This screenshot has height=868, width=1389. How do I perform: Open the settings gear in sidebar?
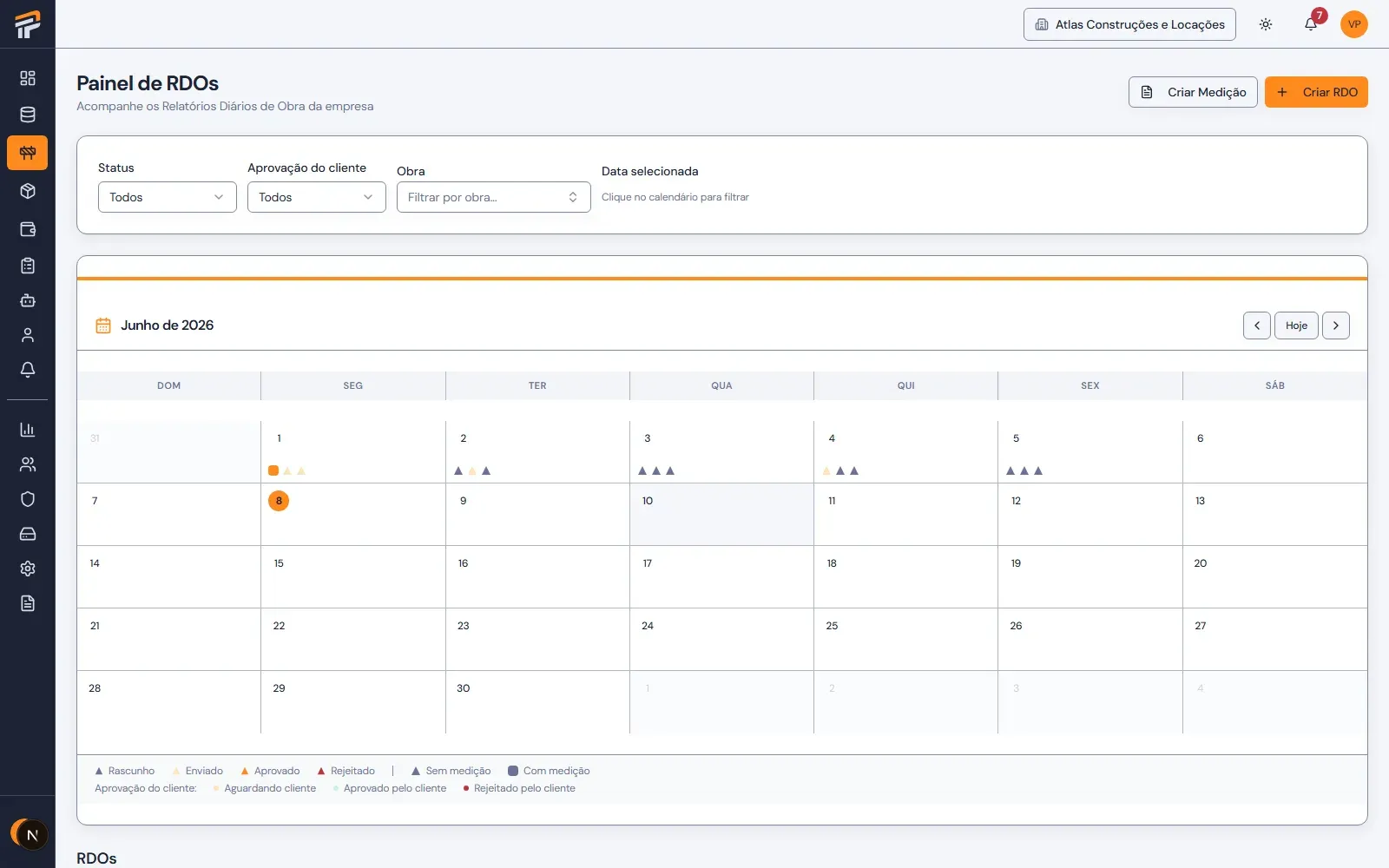(28, 569)
